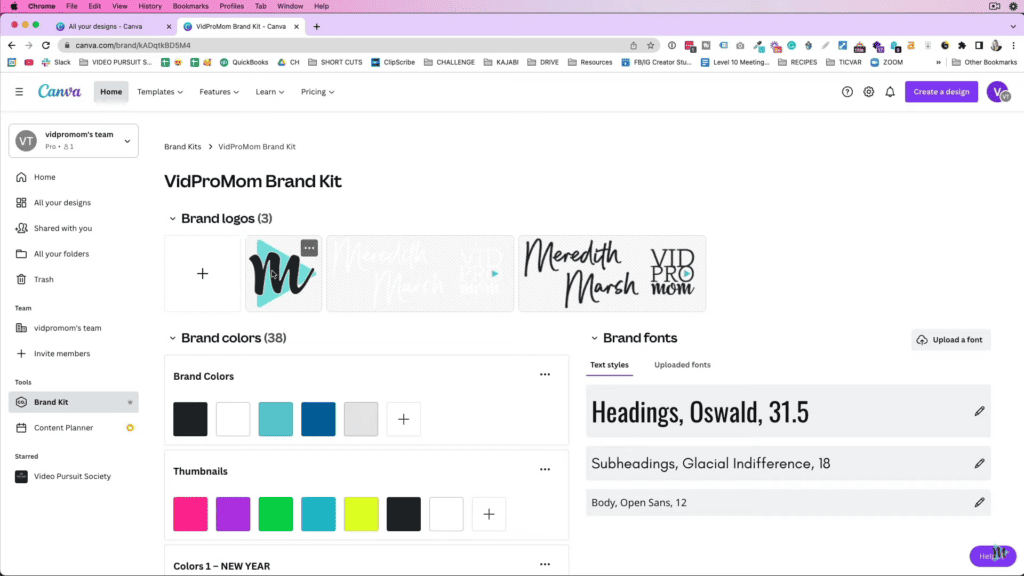Viewport: 1024px width, 576px height.
Task: Click the Home icon in sidebar
Action: point(22,177)
